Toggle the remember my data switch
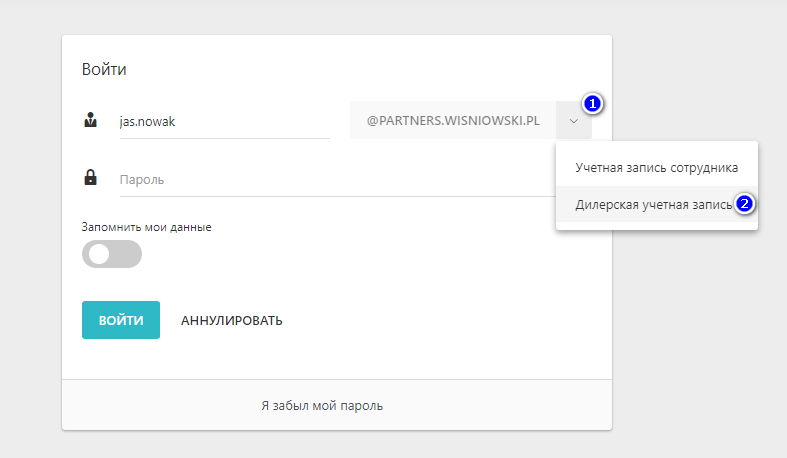The image size is (787, 458). 112,254
